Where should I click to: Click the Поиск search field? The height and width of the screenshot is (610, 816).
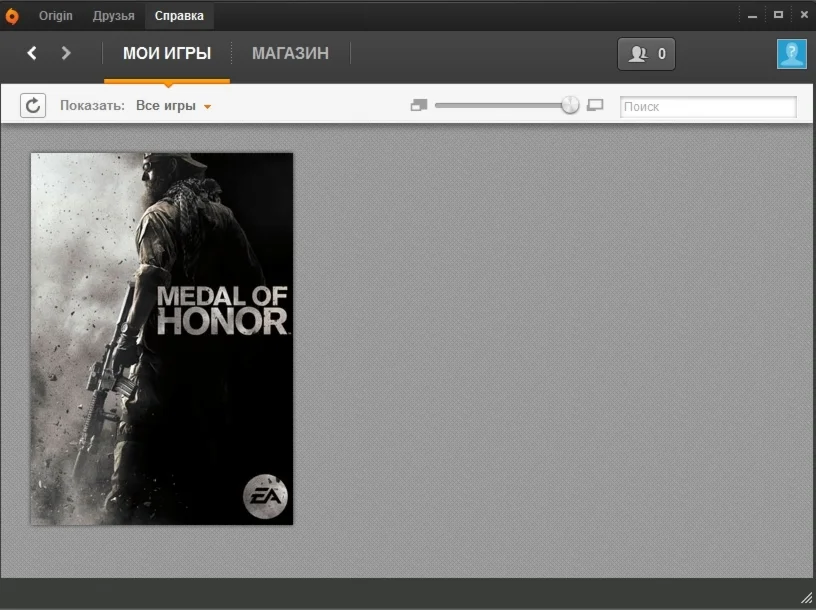707,106
